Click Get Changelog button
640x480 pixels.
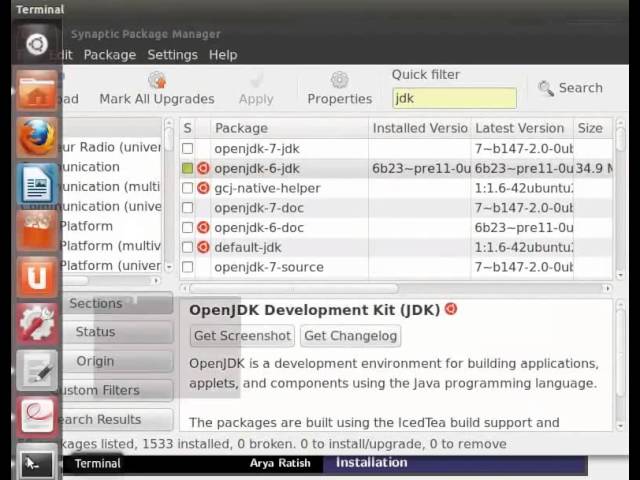pyautogui.click(x=351, y=336)
